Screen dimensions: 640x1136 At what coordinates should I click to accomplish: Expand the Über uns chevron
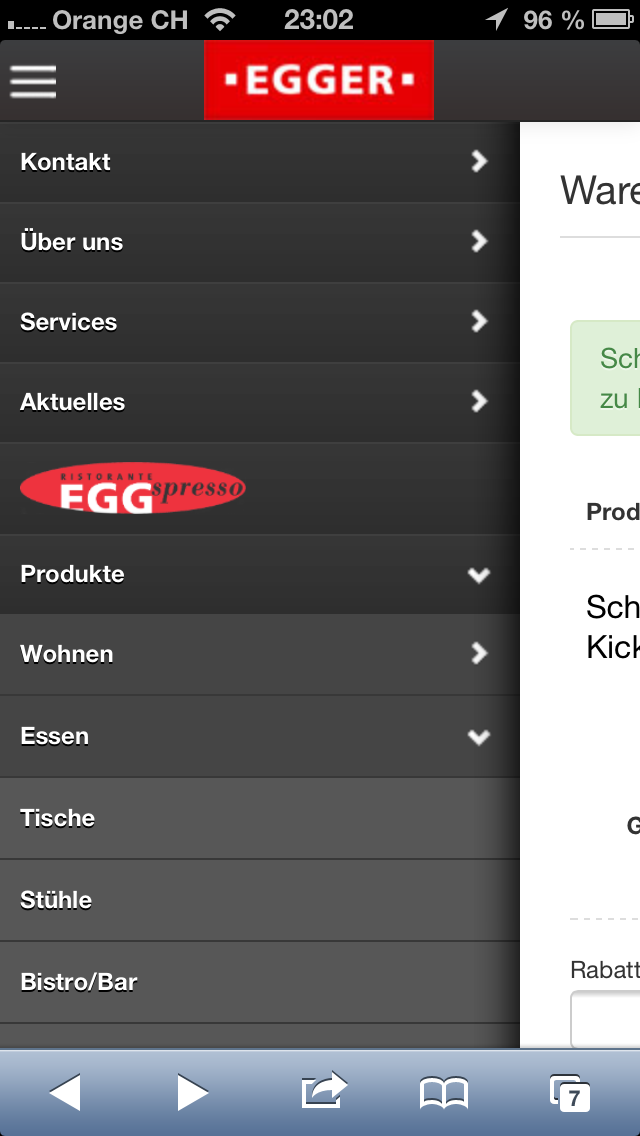pos(479,241)
